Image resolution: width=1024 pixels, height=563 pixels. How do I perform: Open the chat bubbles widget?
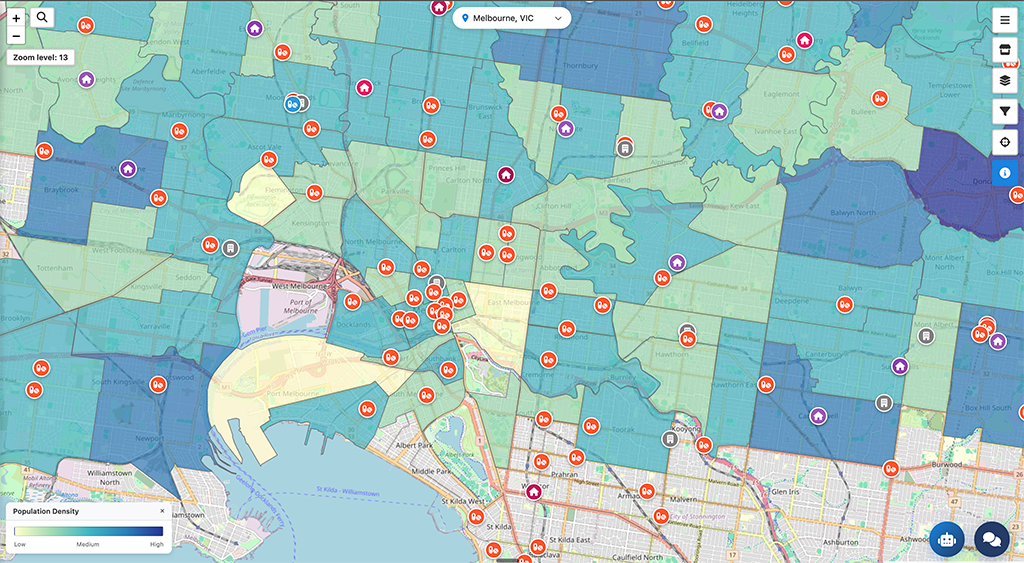coord(991,539)
